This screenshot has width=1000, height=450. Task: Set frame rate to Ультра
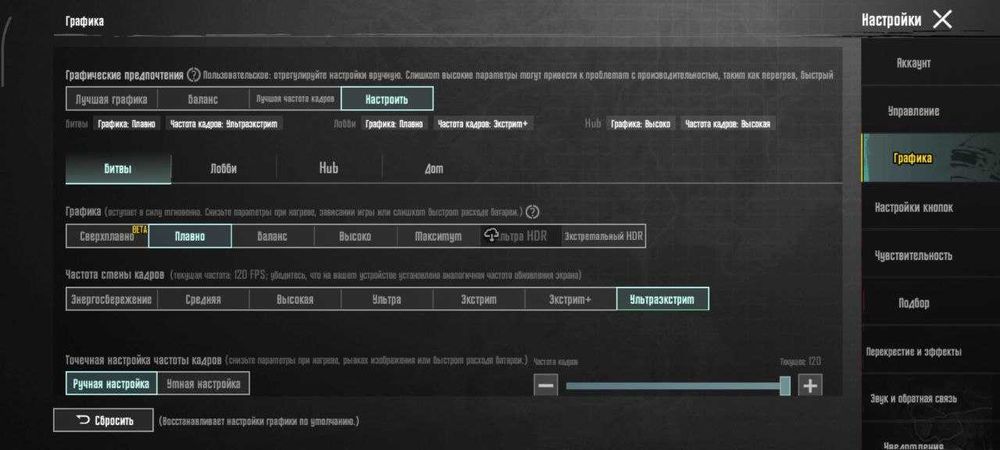click(x=386, y=299)
